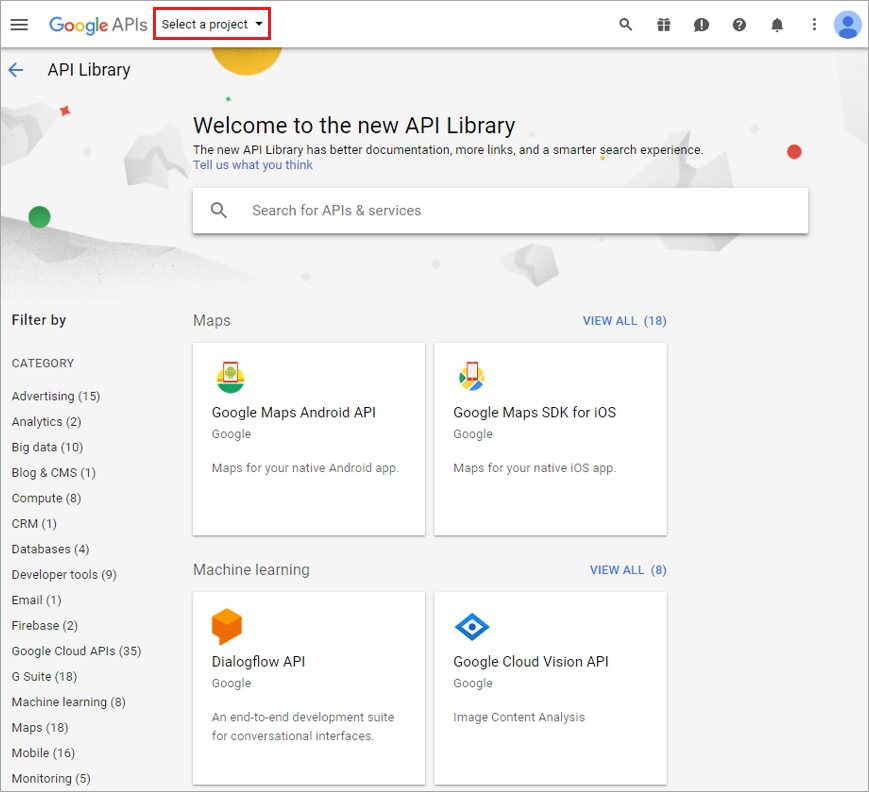The width and height of the screenshot is (869, 792).
Task: Filter by Firebase (2) category
Action: pos(45,626)
